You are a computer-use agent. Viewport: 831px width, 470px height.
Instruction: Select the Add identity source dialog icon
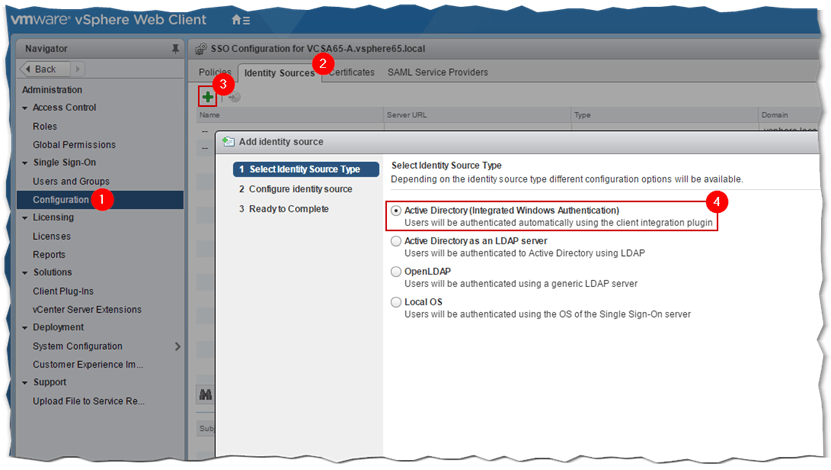228,141
